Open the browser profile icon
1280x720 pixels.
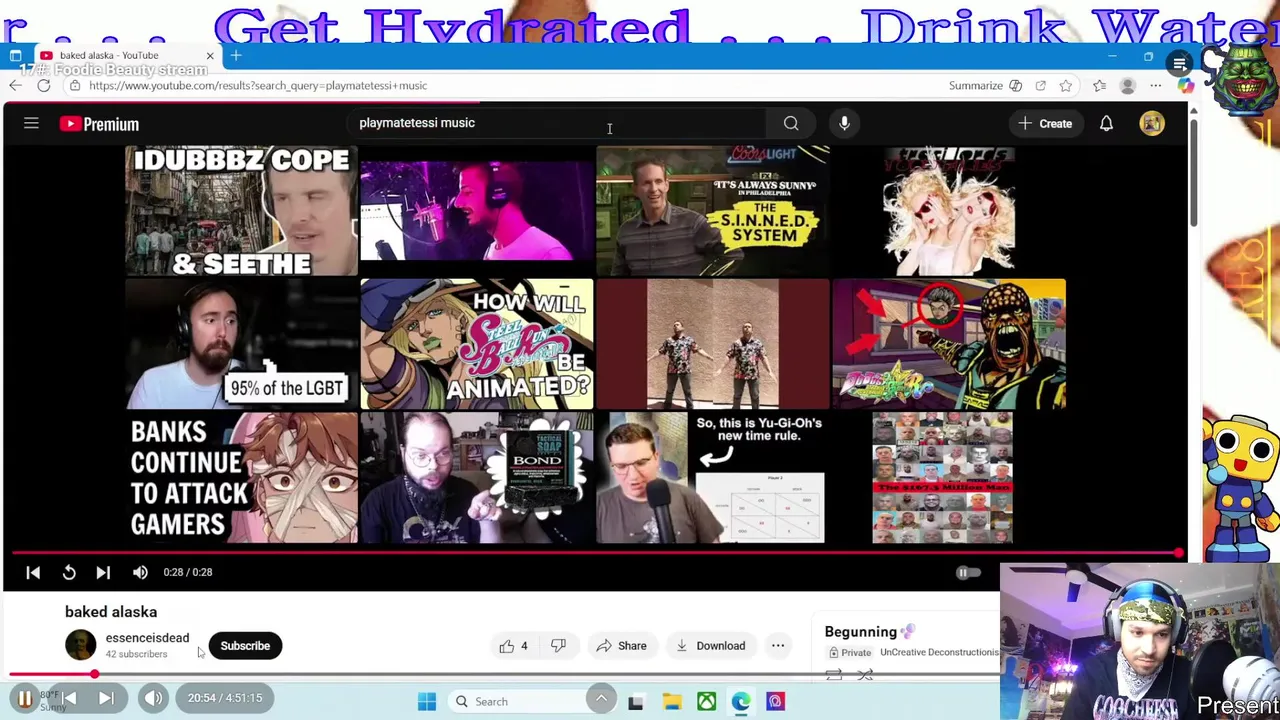click(x=1127, y=86)
